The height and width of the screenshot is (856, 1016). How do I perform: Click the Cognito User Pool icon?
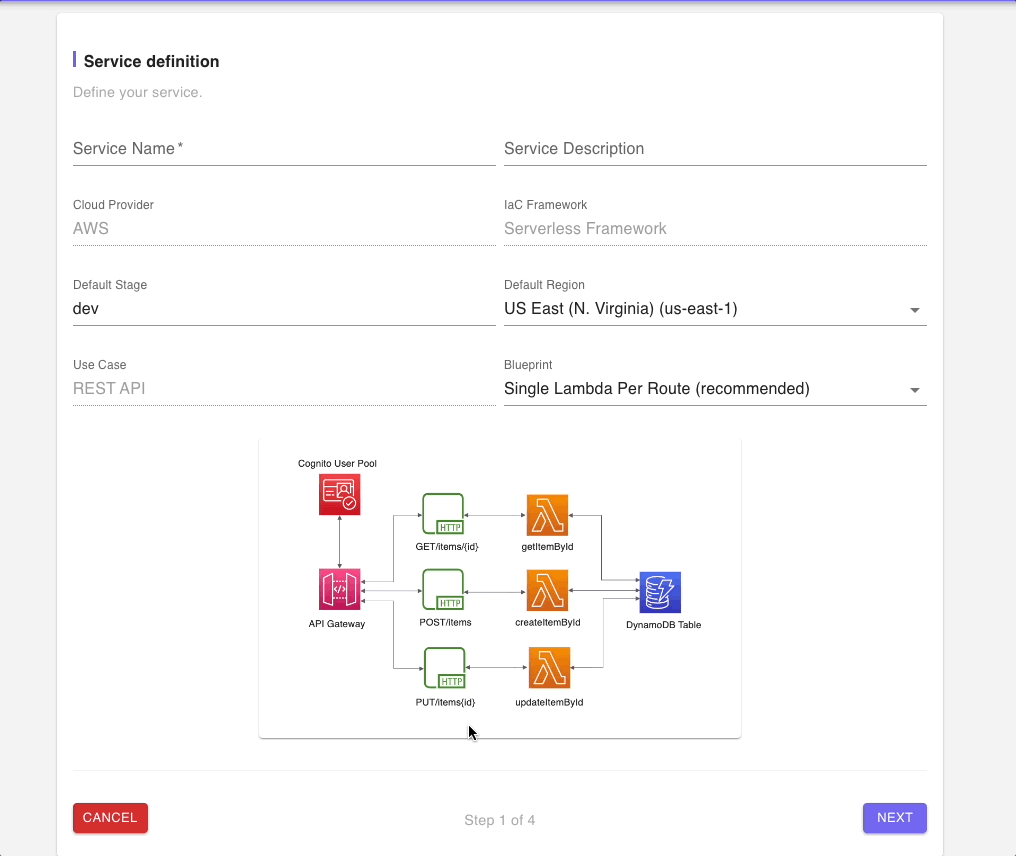340,494
